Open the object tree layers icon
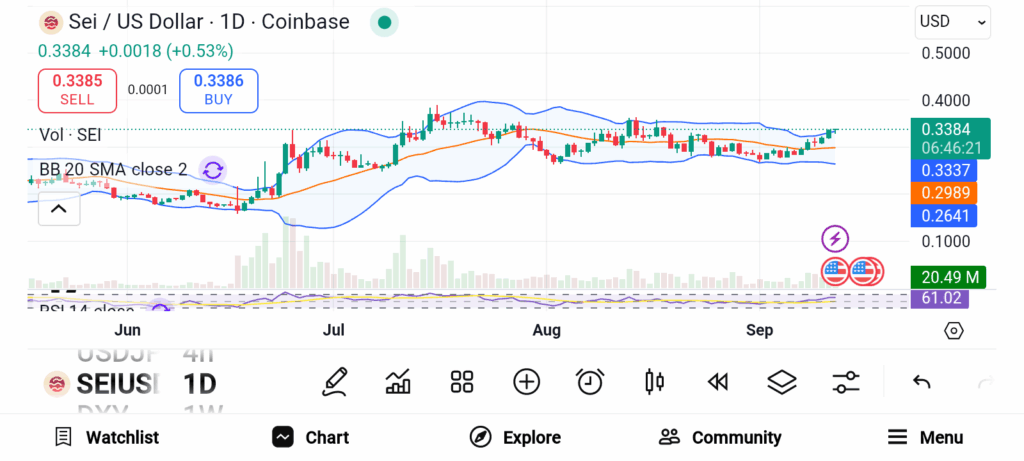This screenshot has height=461, width=1024. tap(781, 381)
